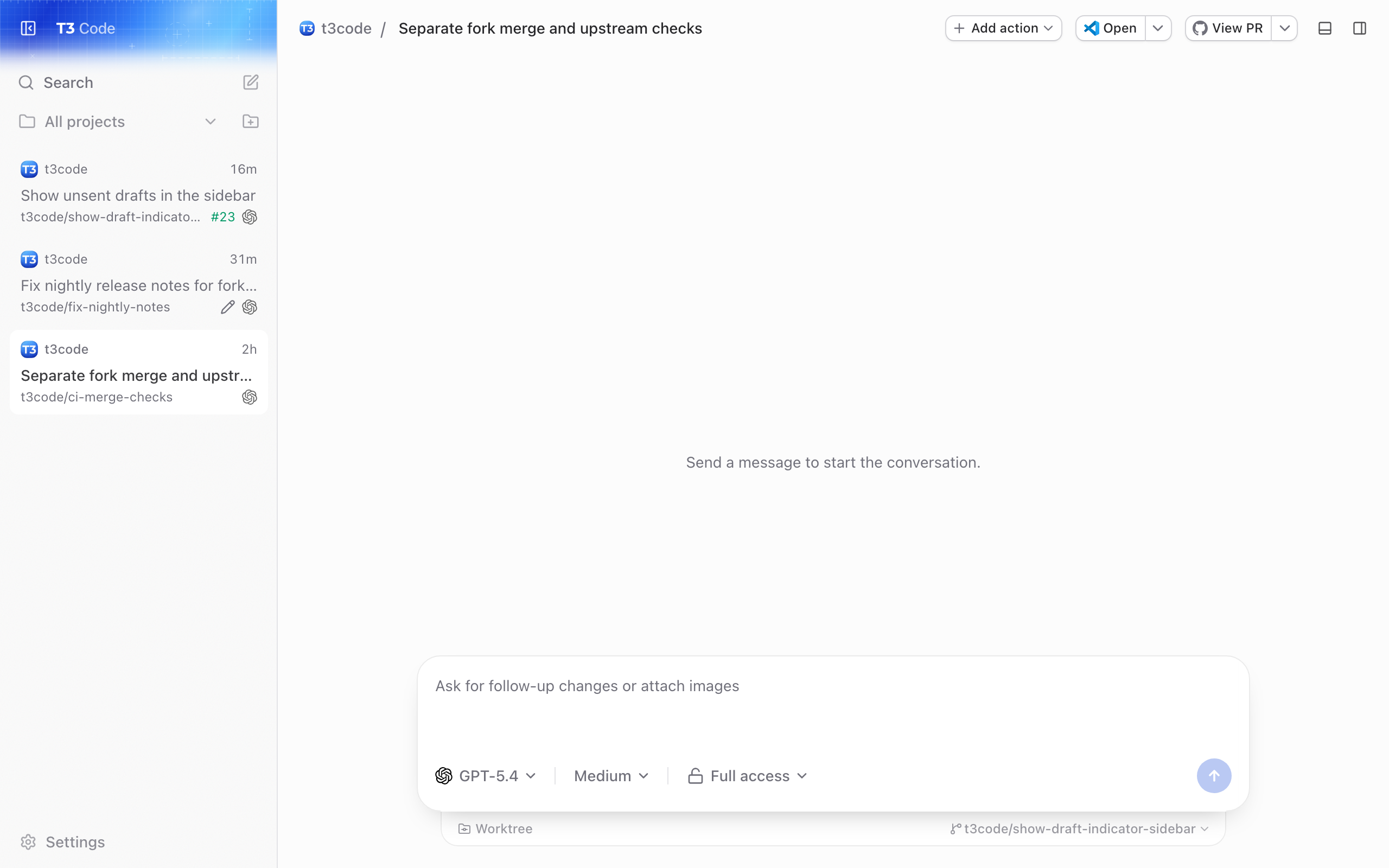This screenshot has height=868, width=1389.
Task: Select Separate fork merge thread in sidebar
Action: tap(139, 372)
